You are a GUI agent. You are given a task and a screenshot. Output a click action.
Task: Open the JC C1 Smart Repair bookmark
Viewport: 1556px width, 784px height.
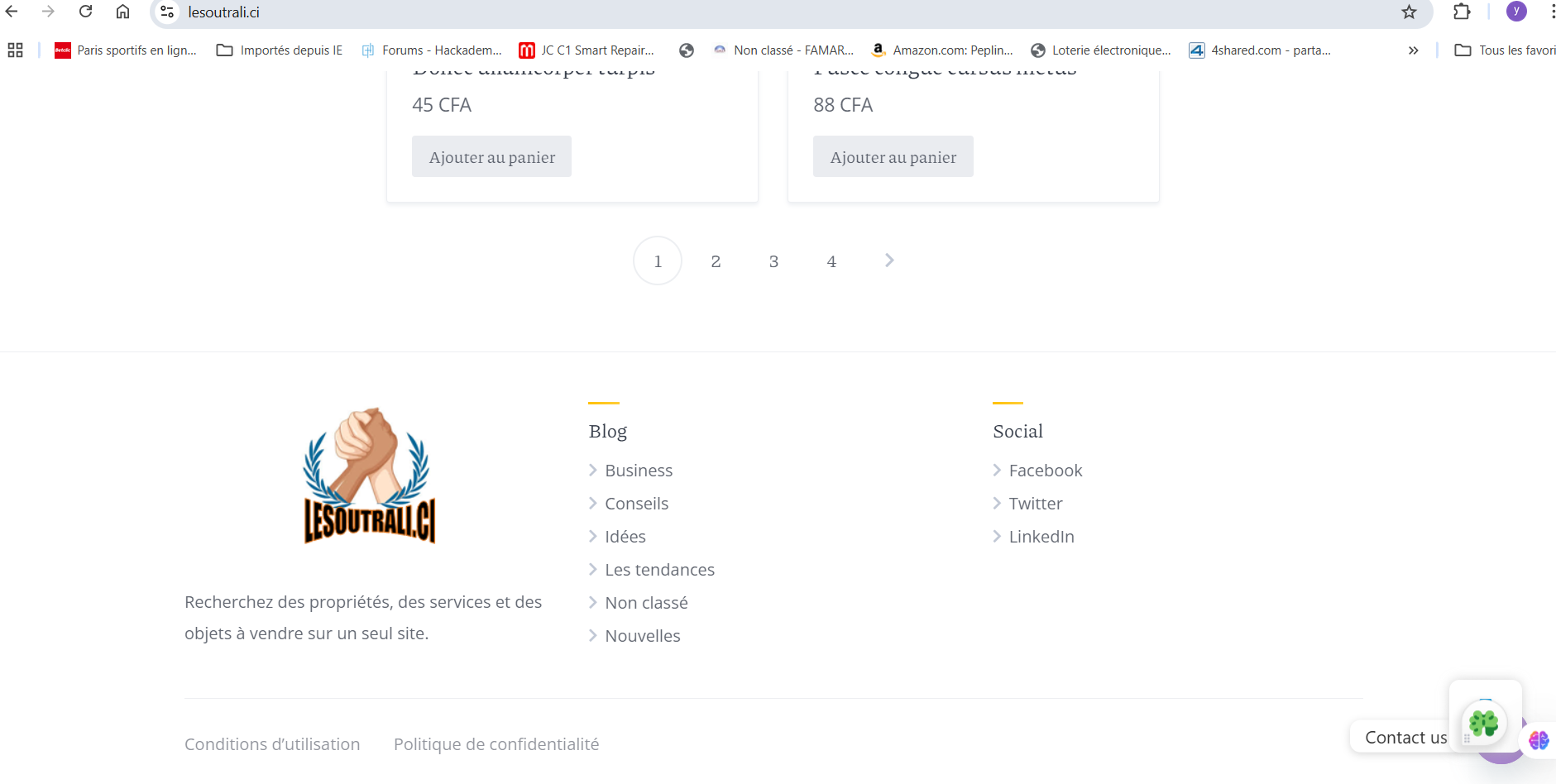(x=586, y=50)
